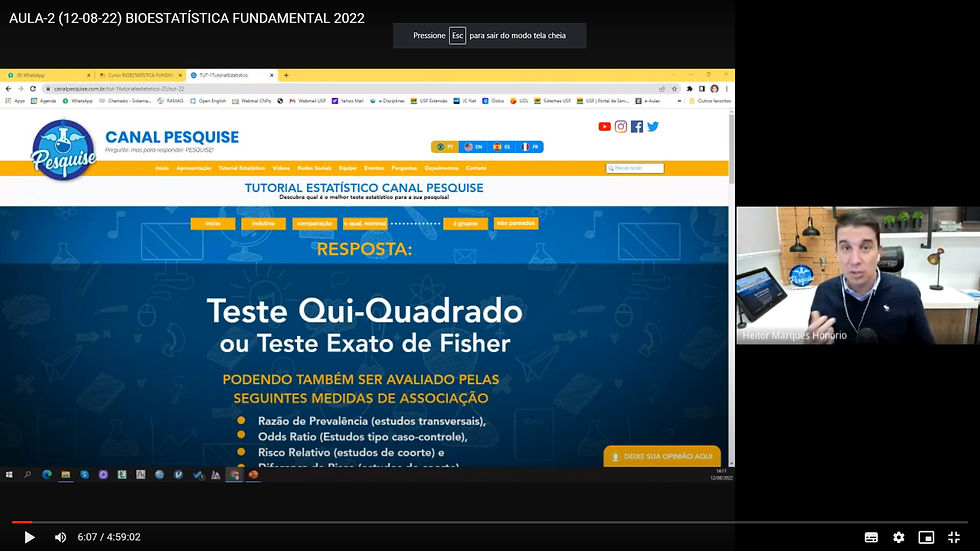980x551 pixels.
Task: Go to v. qual. nominal breadcrumb step
Action: point(365,224)
